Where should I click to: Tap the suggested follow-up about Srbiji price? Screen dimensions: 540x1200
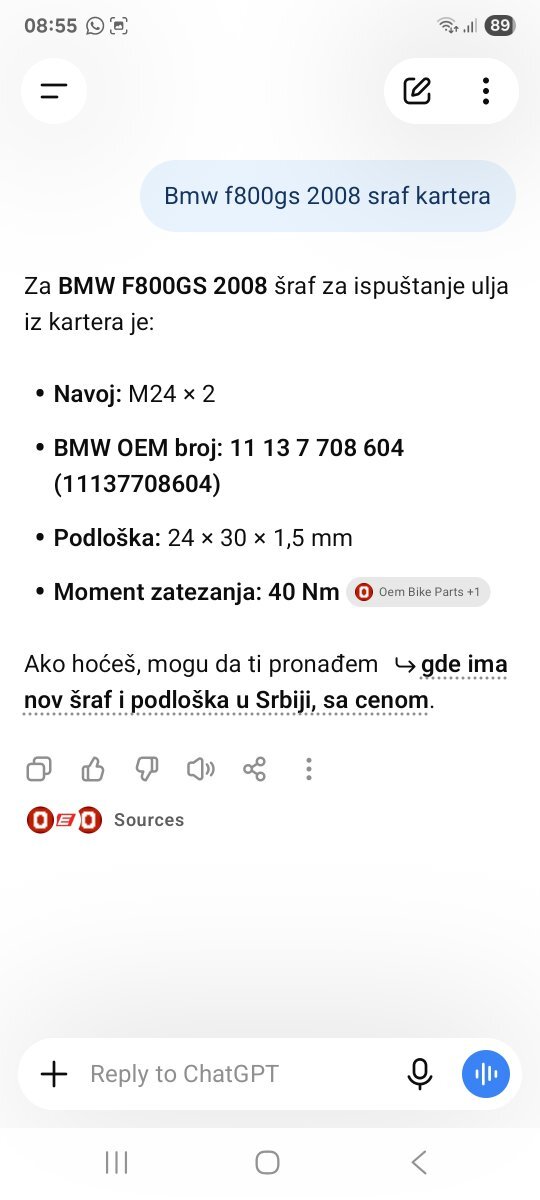[266, 682]
